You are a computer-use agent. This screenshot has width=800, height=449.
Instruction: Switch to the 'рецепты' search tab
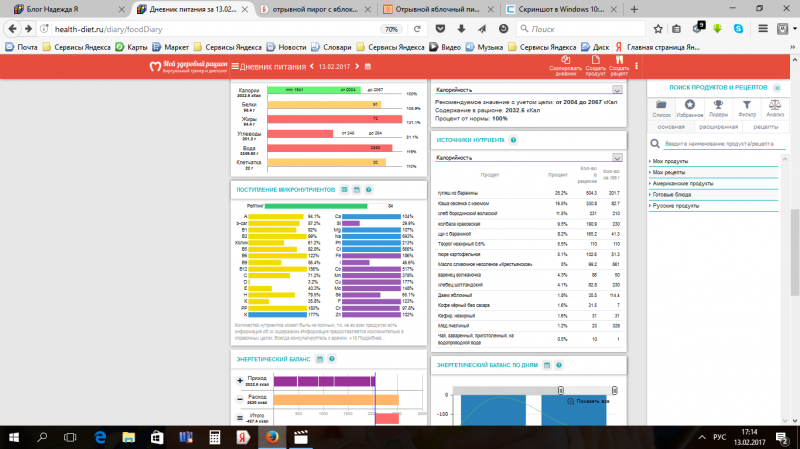(766, 127)
